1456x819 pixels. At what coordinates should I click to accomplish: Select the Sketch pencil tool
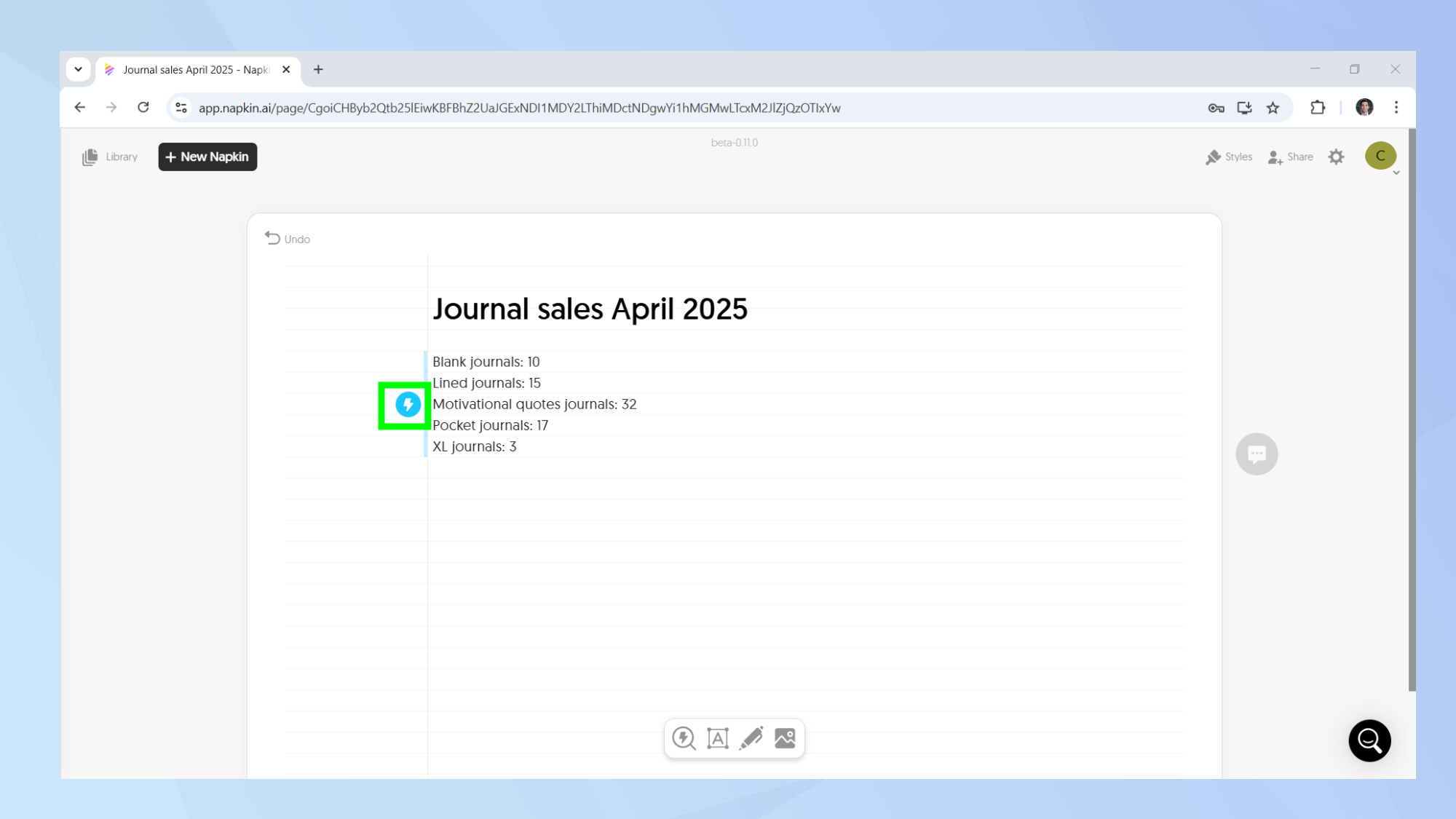coord(751,738)
